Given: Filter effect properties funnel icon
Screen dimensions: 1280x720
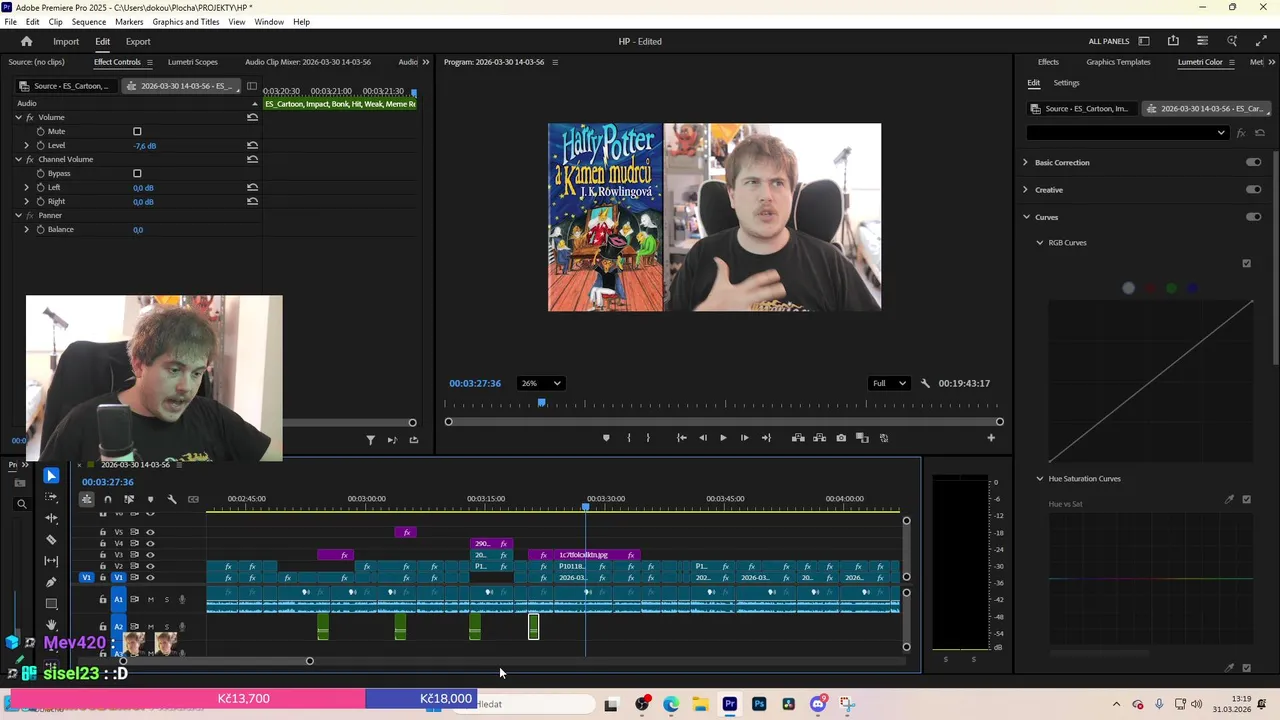Looking at the screenshot, I should click(x=371, y=440).
